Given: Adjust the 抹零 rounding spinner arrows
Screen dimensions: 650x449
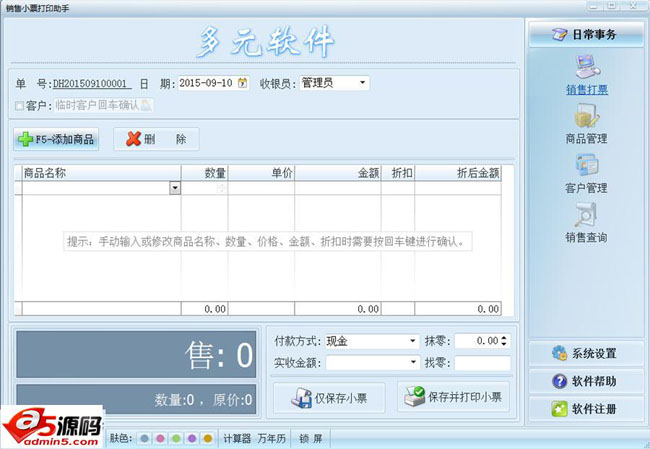Looking at the screenshot, I should 504,341.
